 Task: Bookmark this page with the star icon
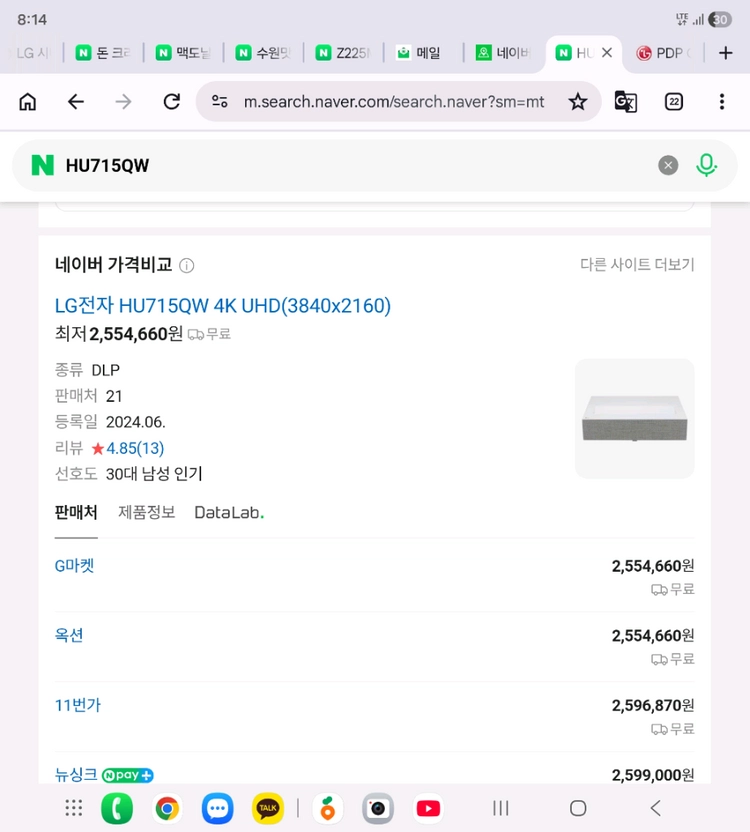(577, 101)
